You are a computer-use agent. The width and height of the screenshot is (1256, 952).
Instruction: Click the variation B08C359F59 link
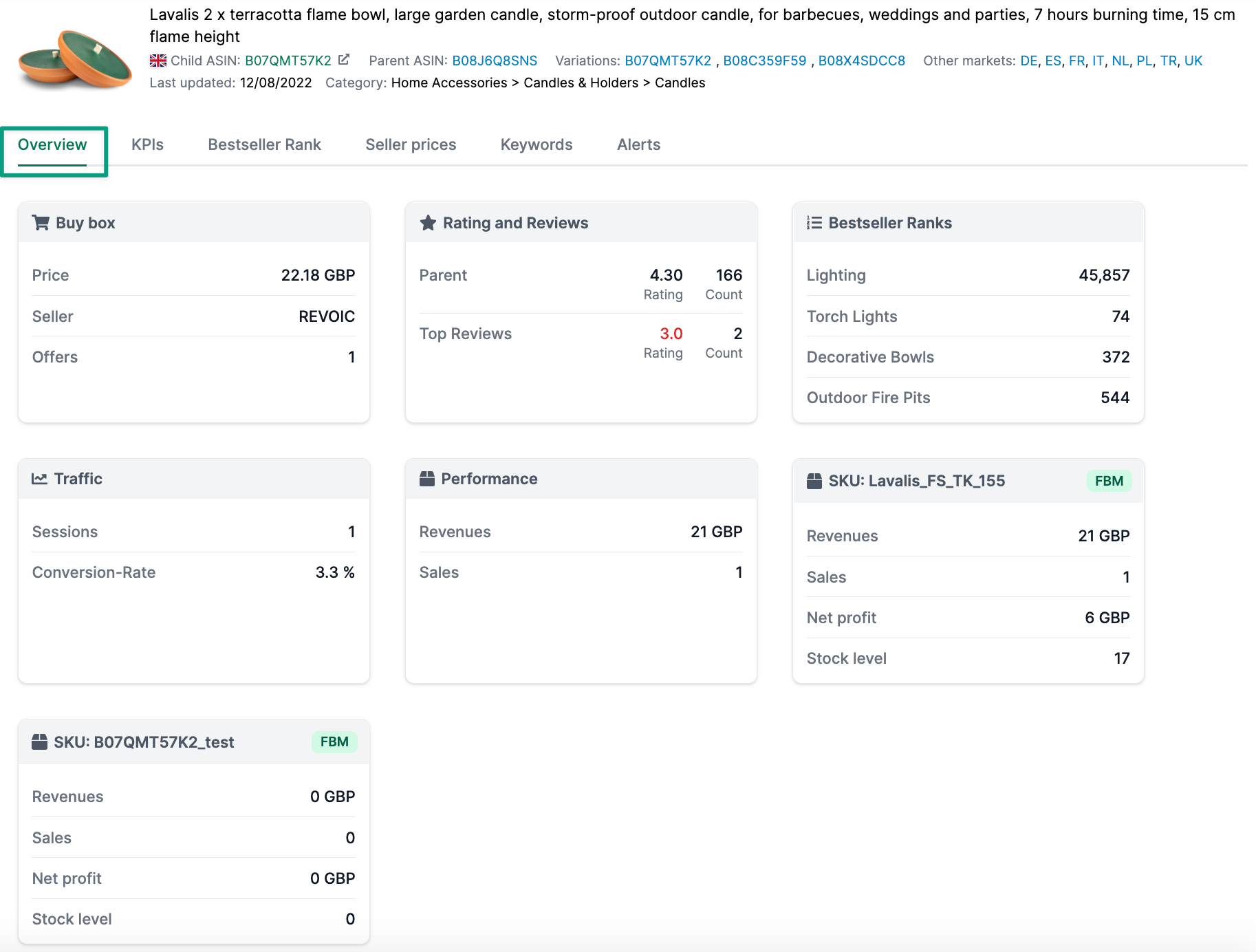(766, 61)
